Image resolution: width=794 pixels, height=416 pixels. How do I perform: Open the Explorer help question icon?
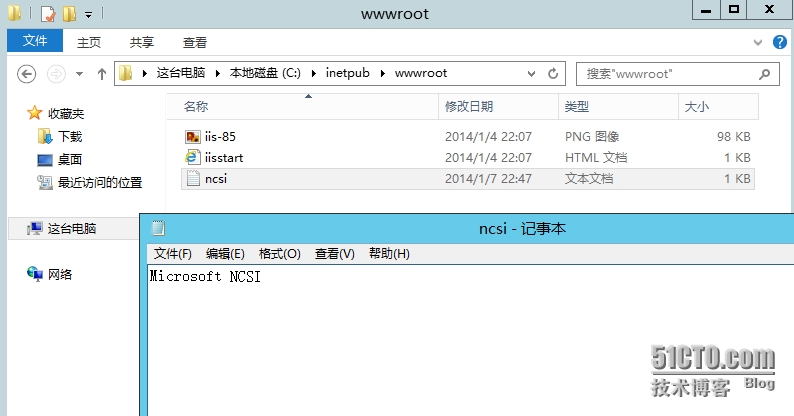pos(780,42)
